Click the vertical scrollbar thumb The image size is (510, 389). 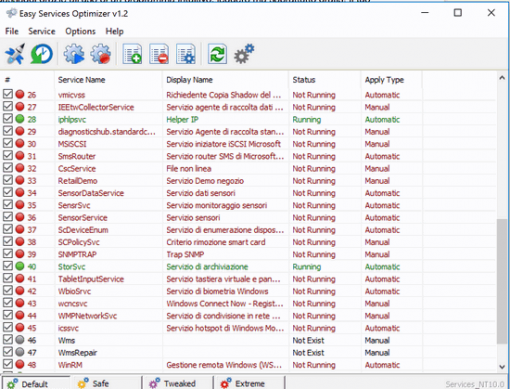502,281
